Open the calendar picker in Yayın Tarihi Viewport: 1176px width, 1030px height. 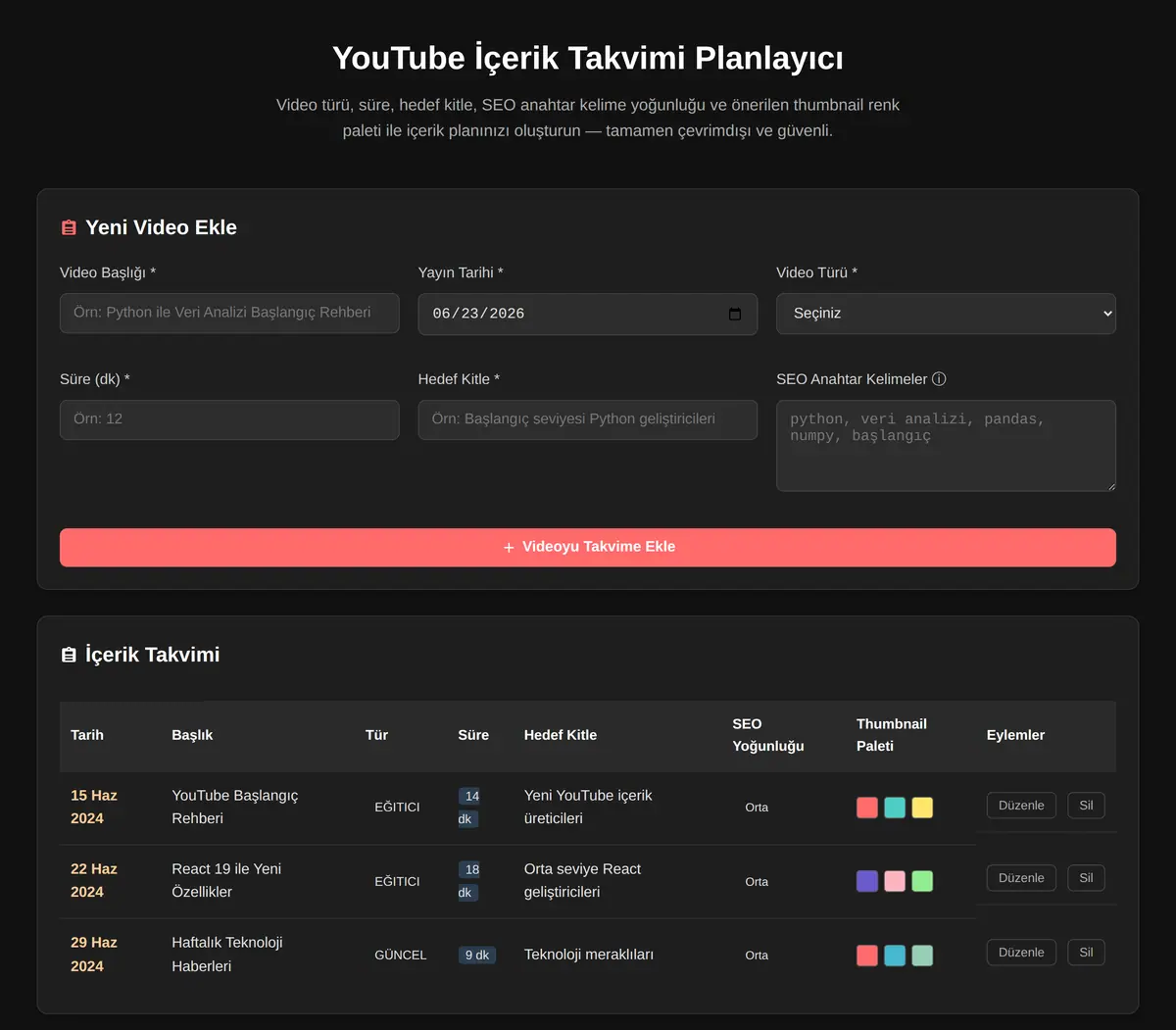(735, 314)
